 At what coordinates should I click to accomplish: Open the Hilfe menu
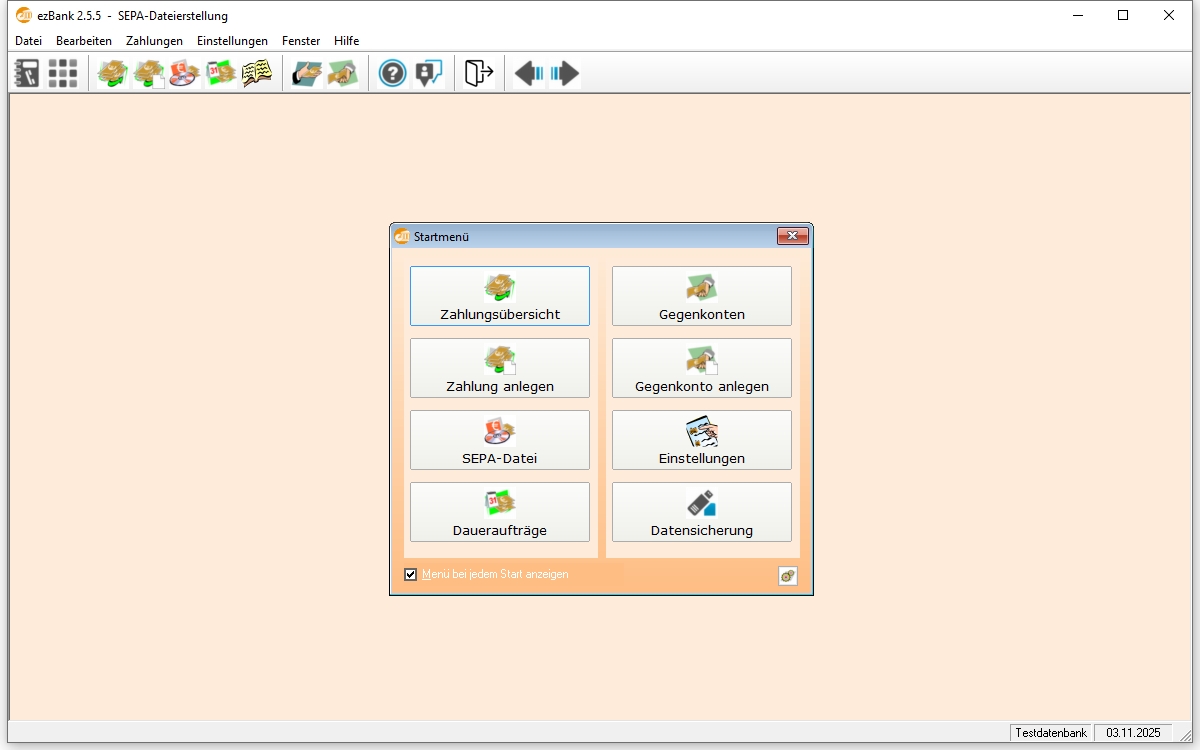(x=346, y=41)
